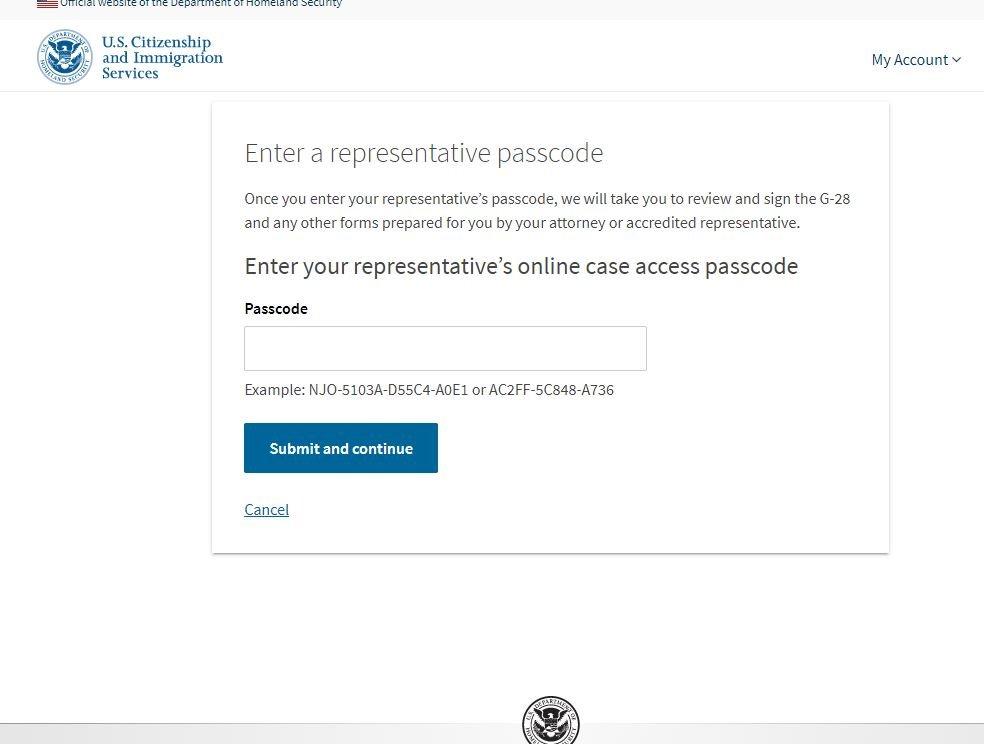The image size is (984, 744).
Task: Focus the Passcode text field
Action: click(445, 348)
